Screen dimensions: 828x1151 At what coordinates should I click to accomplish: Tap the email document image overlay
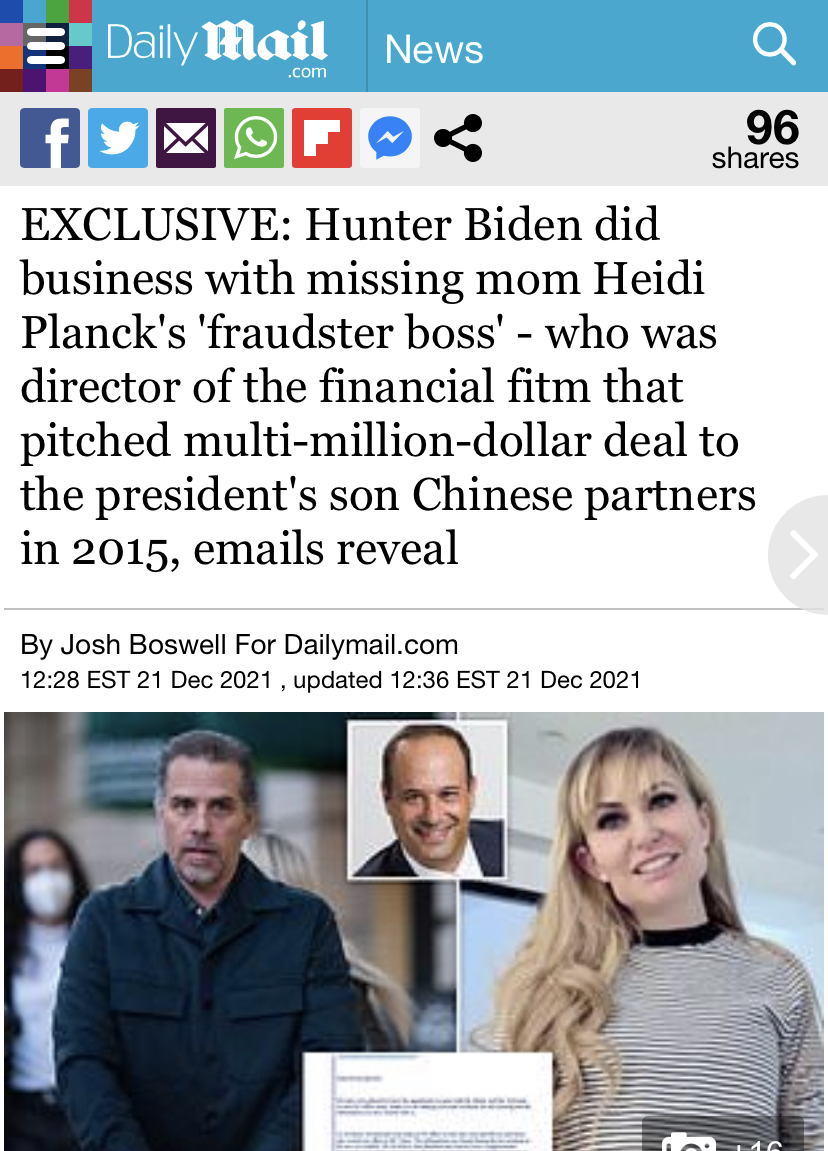(428, 1103)
